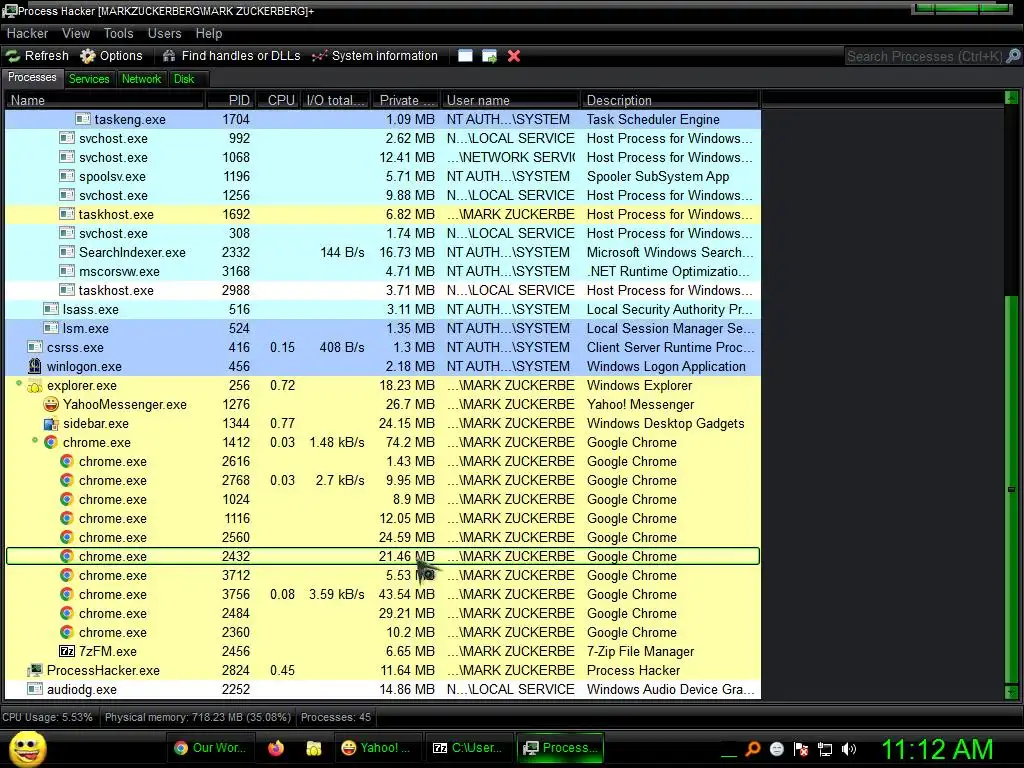
Task: Select the PID 2484 cell
Action: (236, 613)
